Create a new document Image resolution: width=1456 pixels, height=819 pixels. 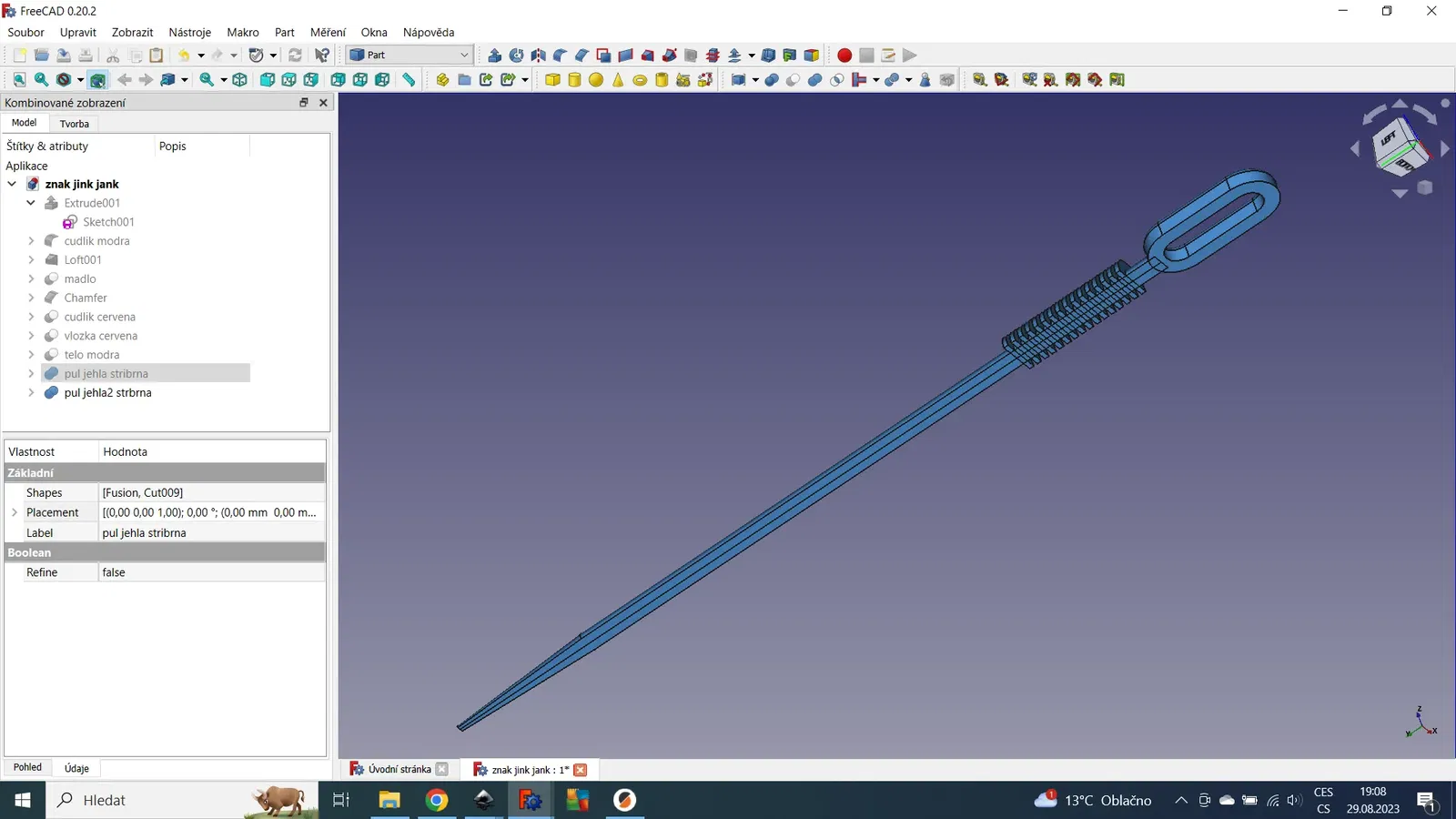pos(19,56)
